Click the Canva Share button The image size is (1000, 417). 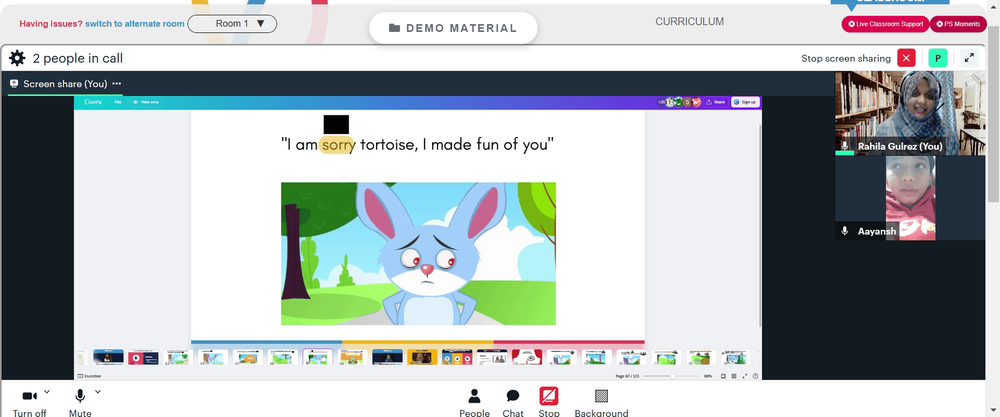[x=716, y=102]
